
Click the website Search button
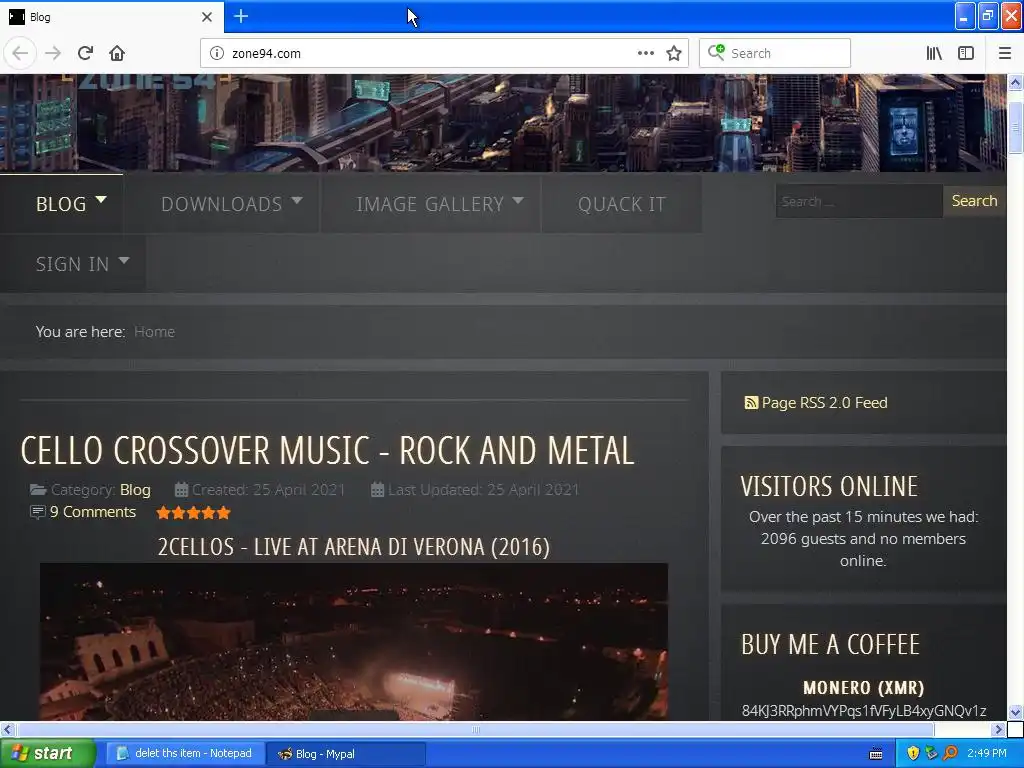[974, 200]
